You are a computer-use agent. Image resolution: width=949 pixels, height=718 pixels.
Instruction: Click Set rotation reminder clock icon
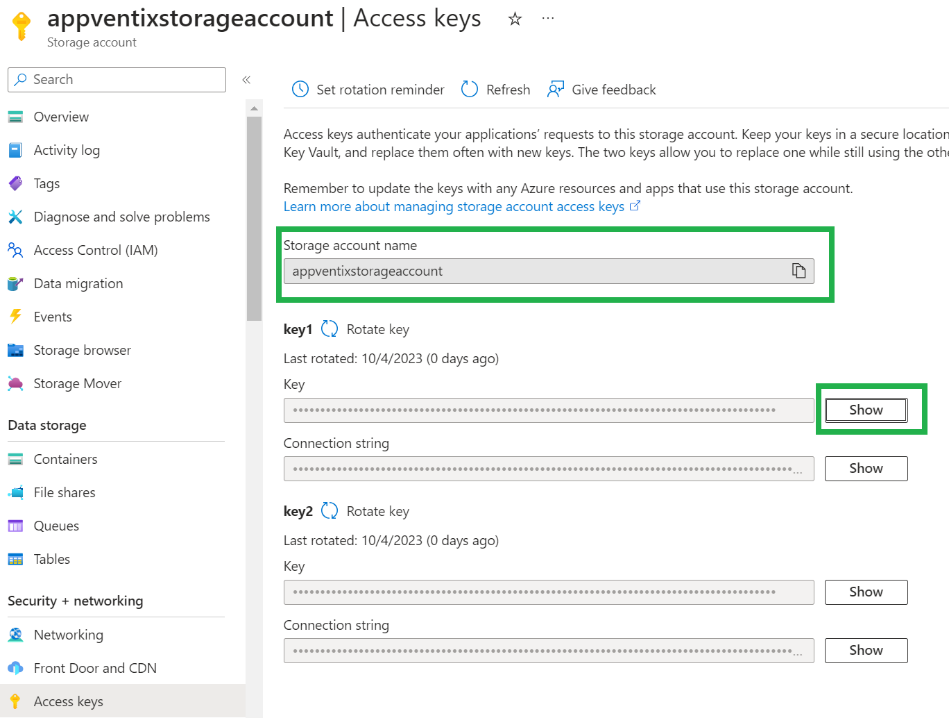(300, 90)
